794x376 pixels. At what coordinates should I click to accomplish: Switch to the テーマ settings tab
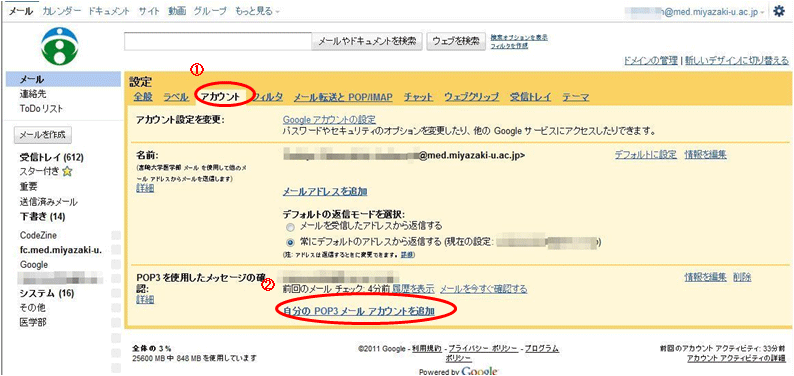575,97
